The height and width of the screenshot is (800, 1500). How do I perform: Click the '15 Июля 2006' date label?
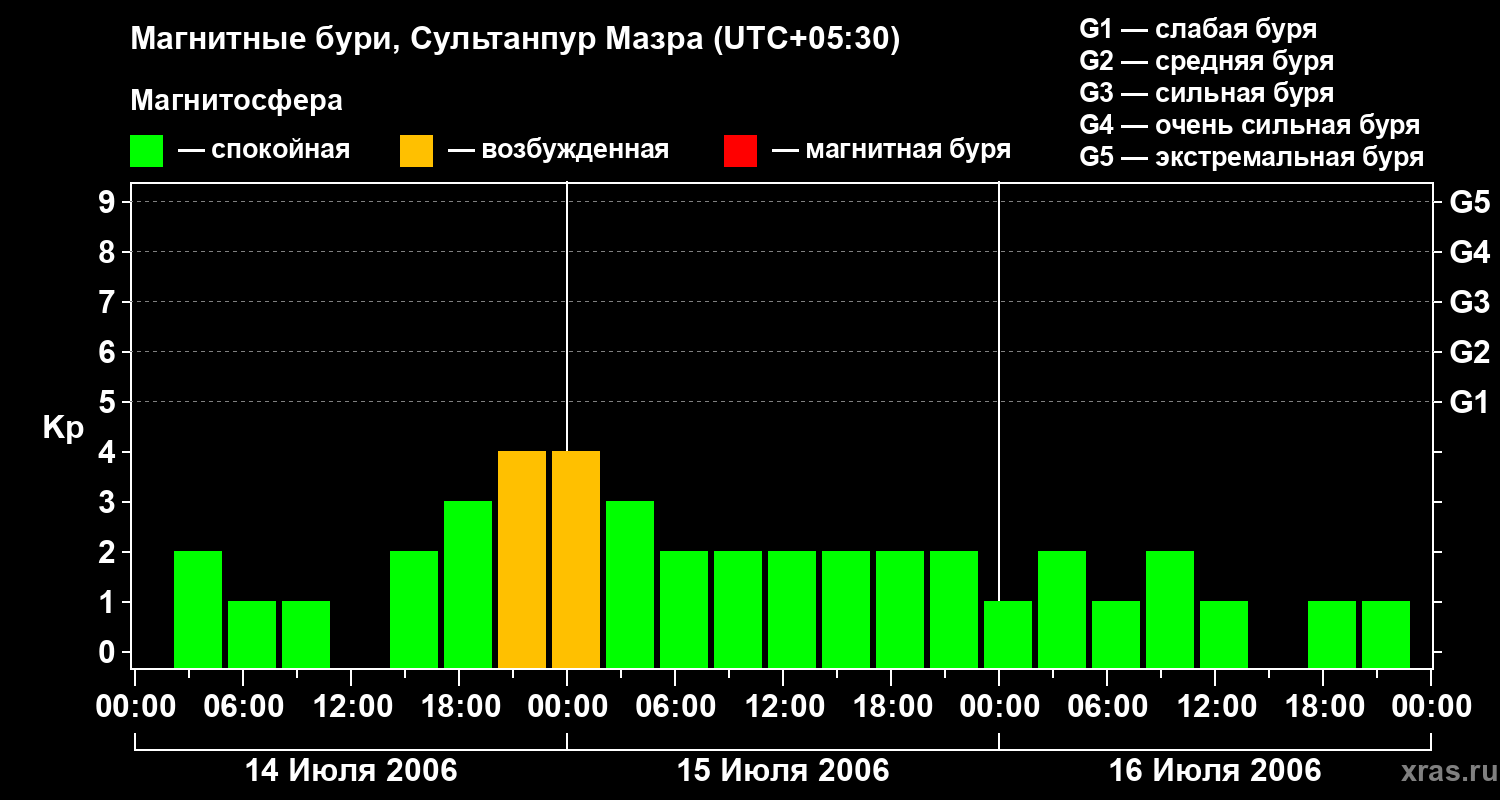coord(783,771)
